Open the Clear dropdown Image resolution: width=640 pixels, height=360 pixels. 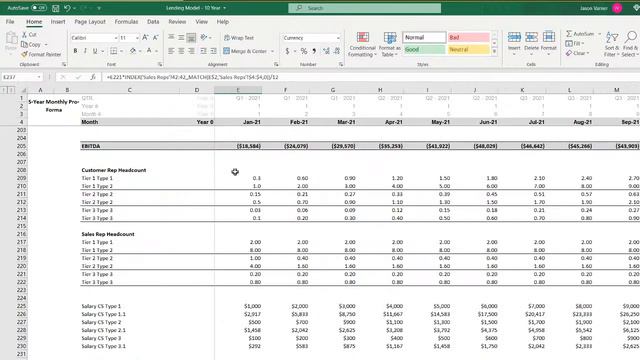577,53
